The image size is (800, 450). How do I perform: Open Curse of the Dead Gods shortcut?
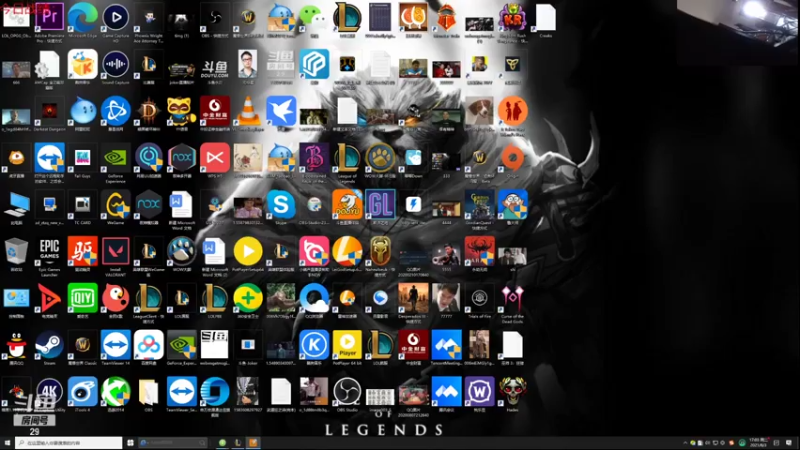512,298
